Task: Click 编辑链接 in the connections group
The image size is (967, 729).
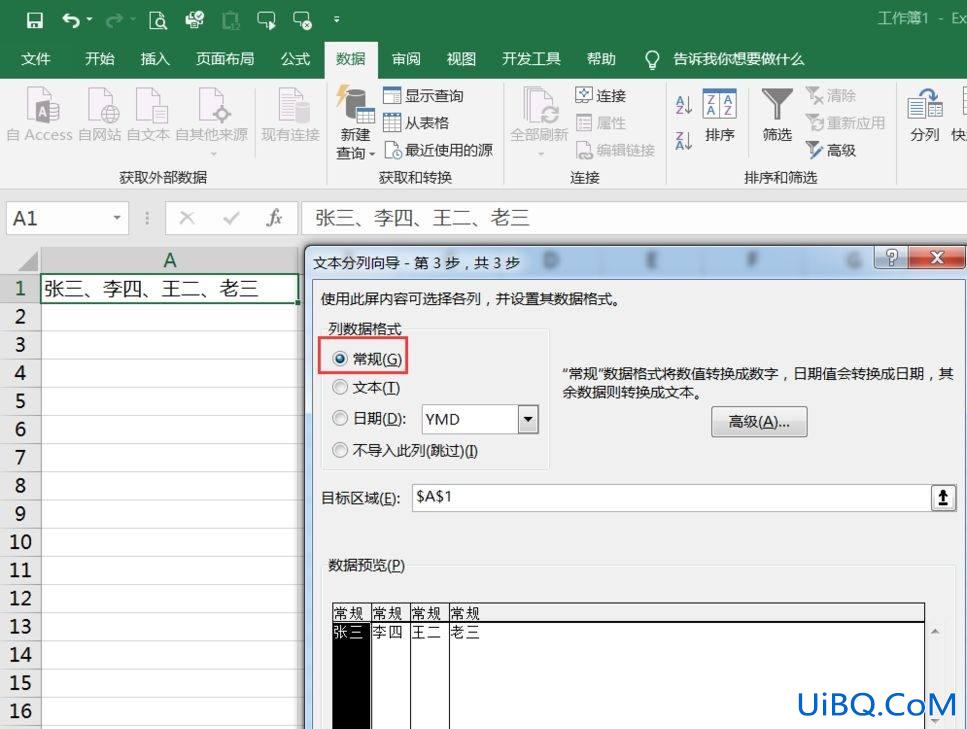Action: pos(615,150)
